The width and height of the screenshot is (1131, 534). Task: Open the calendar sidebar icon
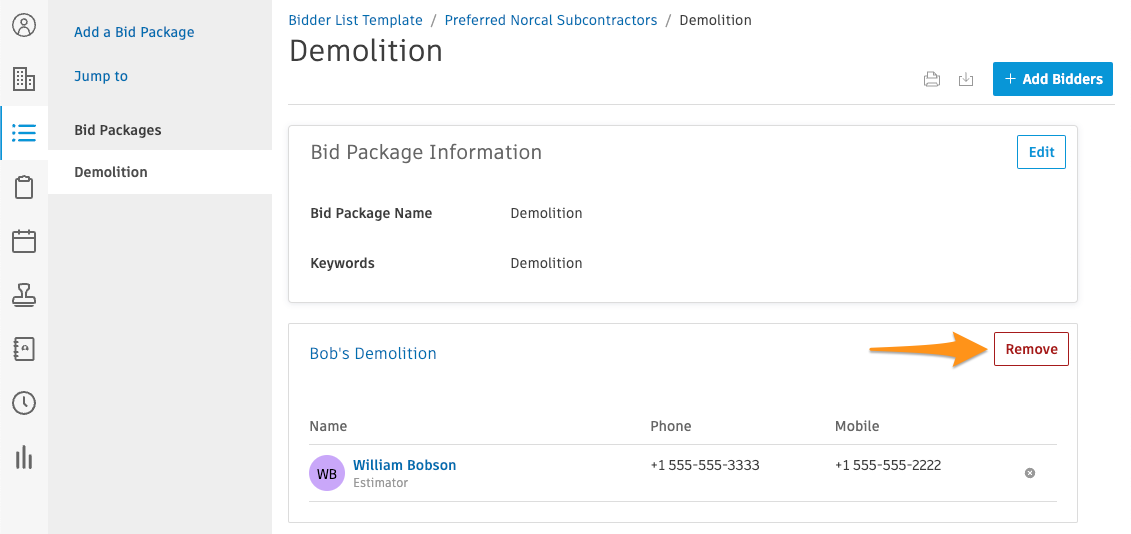pos(24,241)
